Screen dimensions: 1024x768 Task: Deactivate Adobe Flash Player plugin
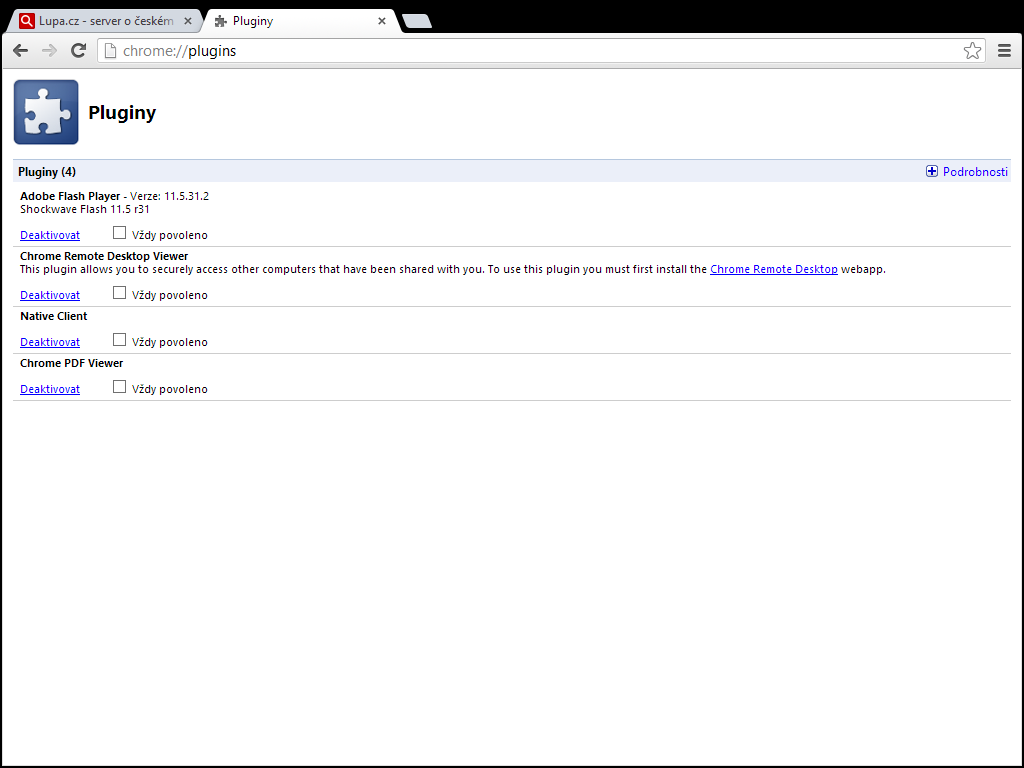coord(50,235)
